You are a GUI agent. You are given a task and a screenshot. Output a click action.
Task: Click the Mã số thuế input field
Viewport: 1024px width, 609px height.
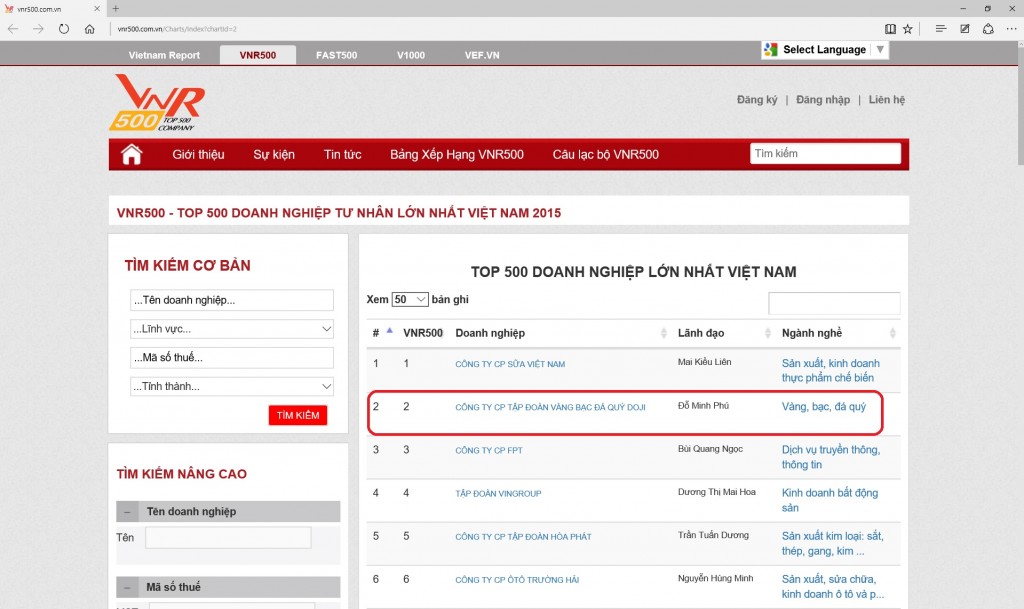pyautogui.click(x=232, y=358)
